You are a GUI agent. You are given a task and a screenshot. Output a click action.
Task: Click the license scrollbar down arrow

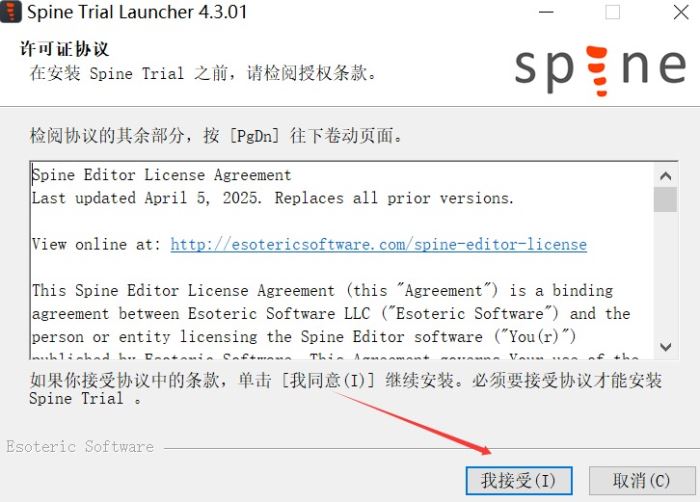pos(665,347)
